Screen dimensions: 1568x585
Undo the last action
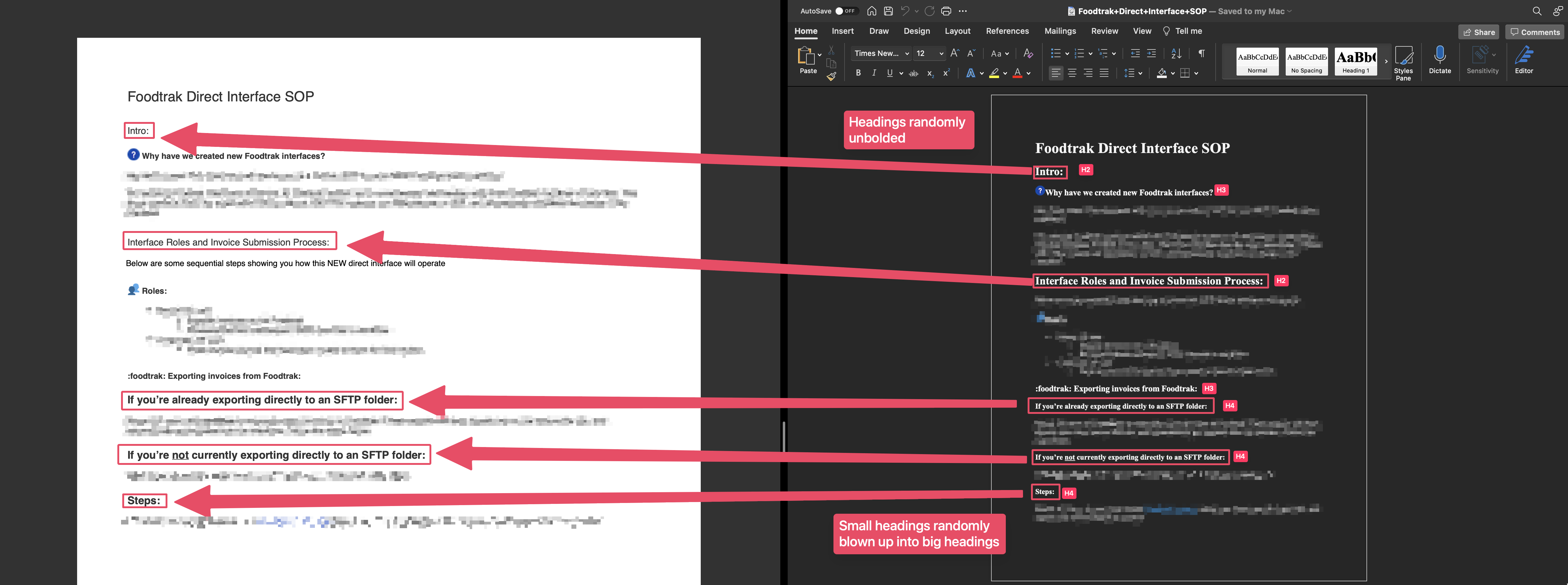pyautogui.click(x=905, y=11)
